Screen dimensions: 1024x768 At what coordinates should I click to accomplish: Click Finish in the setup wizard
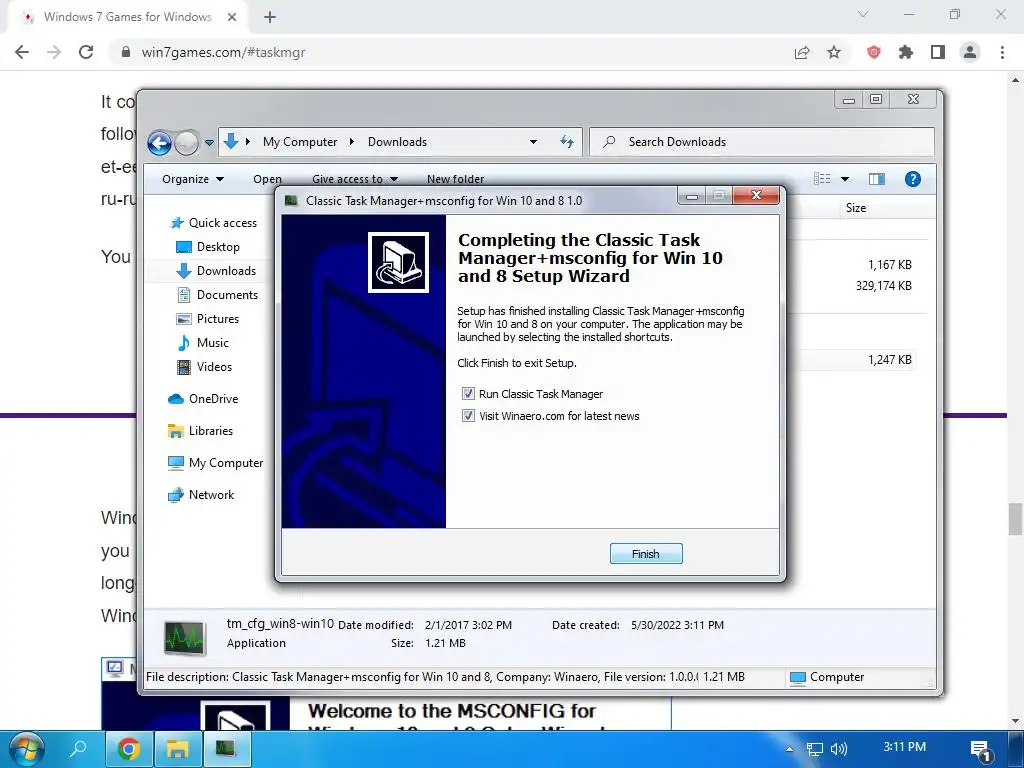(646, 554)
